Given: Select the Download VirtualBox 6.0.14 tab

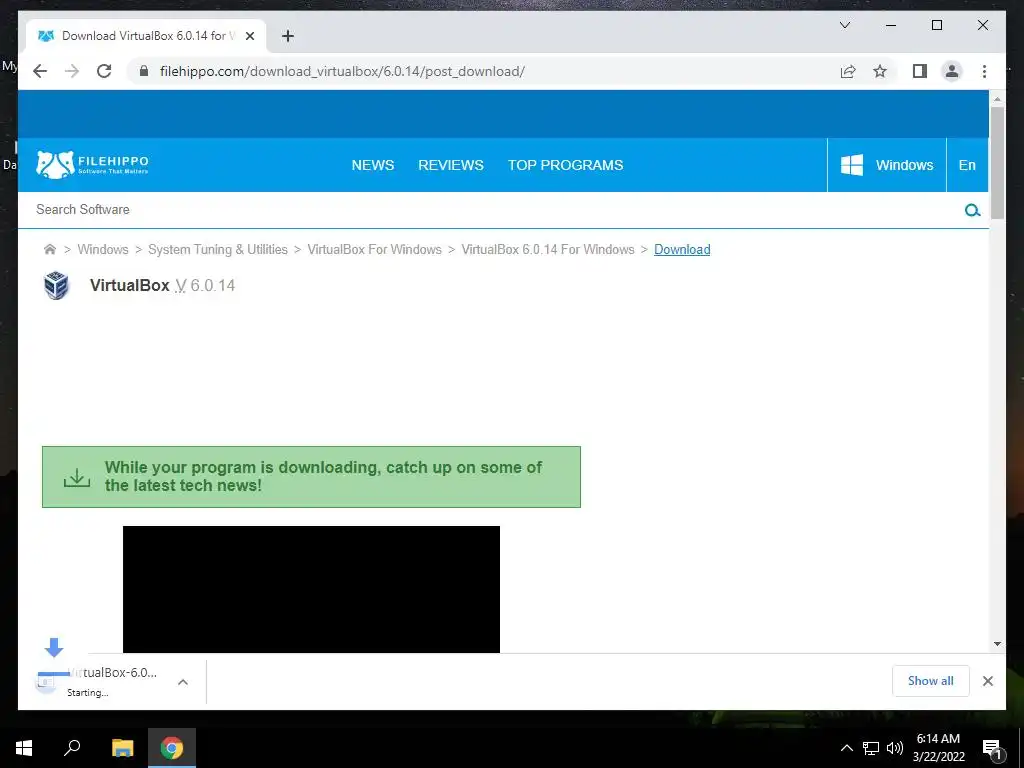Looking at the screenshot, I should coord(145,36).
